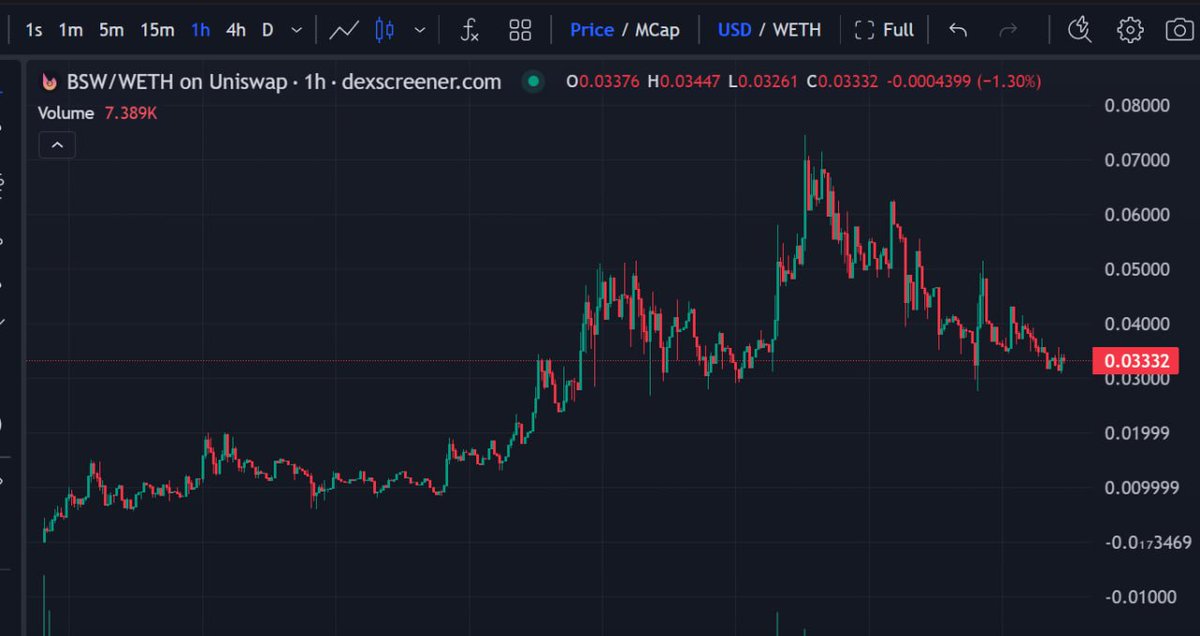Collapse the Volume pane with chevron
This screenshot has height=636, width=1200.
57,144
